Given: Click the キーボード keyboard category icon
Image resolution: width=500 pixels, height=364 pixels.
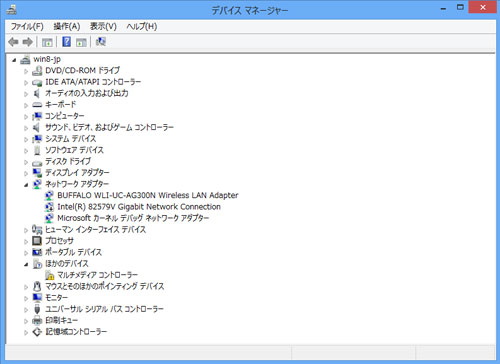Looking at the screenshot, I should 37,105.
